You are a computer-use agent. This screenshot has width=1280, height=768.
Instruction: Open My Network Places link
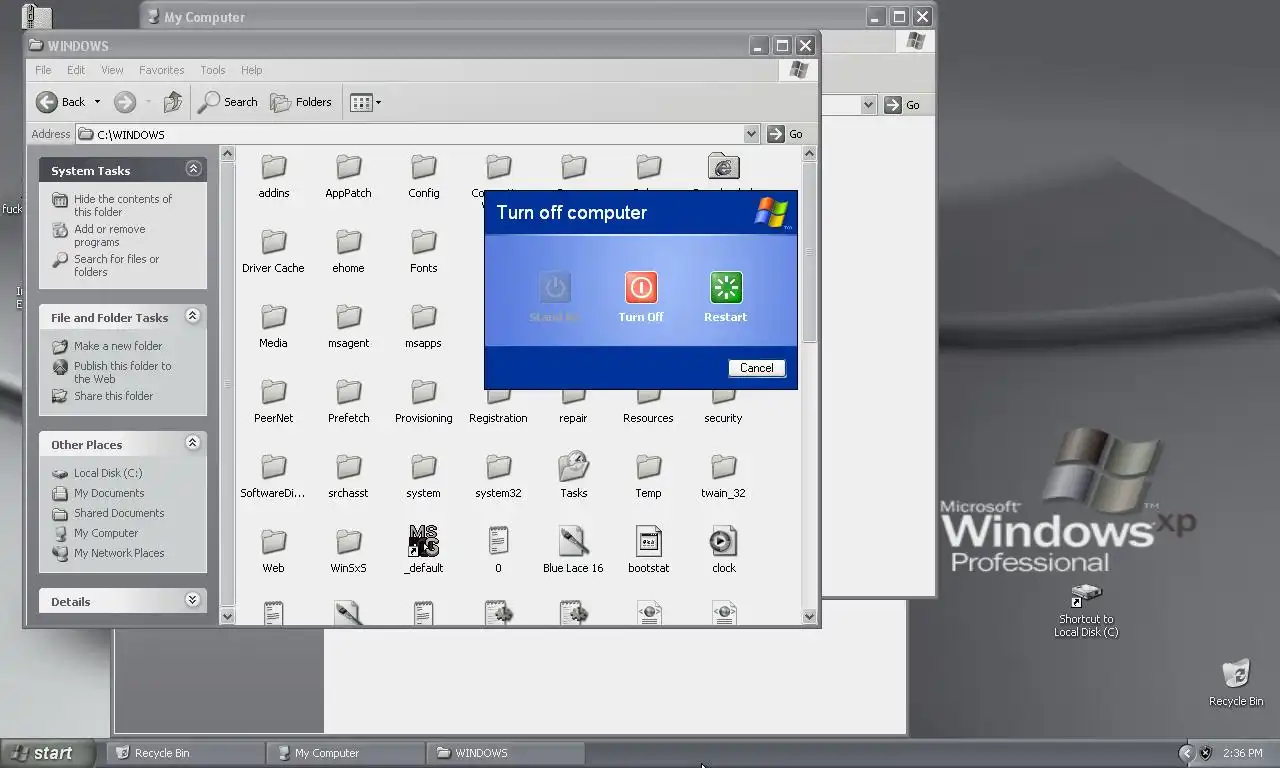(119, 553)
